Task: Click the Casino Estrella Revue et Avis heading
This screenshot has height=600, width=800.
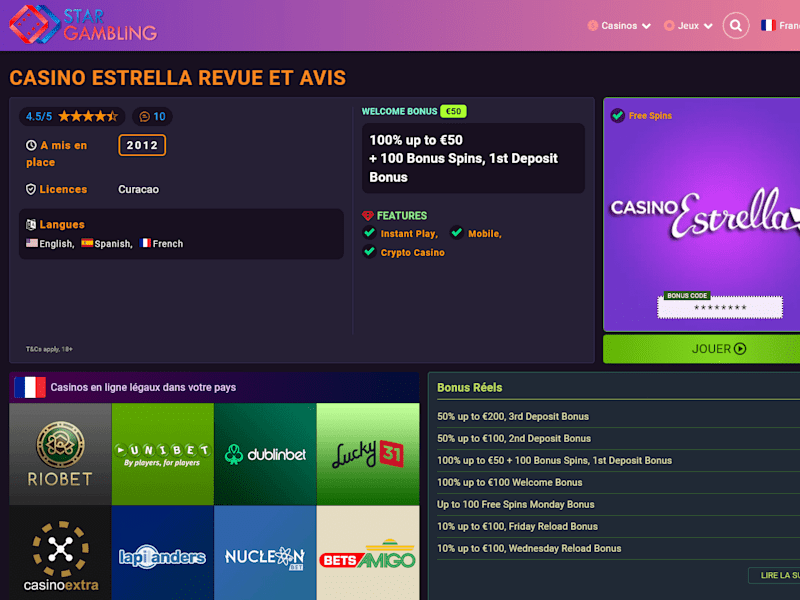Action: coord(178,78)
